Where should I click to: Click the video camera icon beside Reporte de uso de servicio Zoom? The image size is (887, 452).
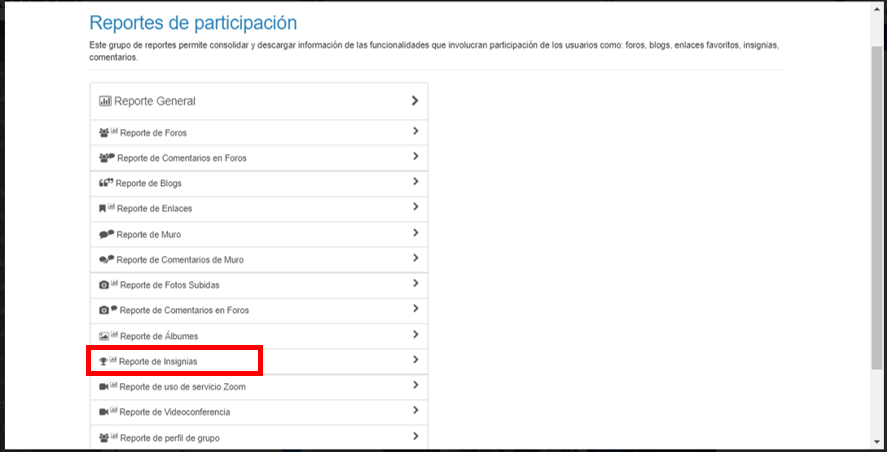click(104, 387)
